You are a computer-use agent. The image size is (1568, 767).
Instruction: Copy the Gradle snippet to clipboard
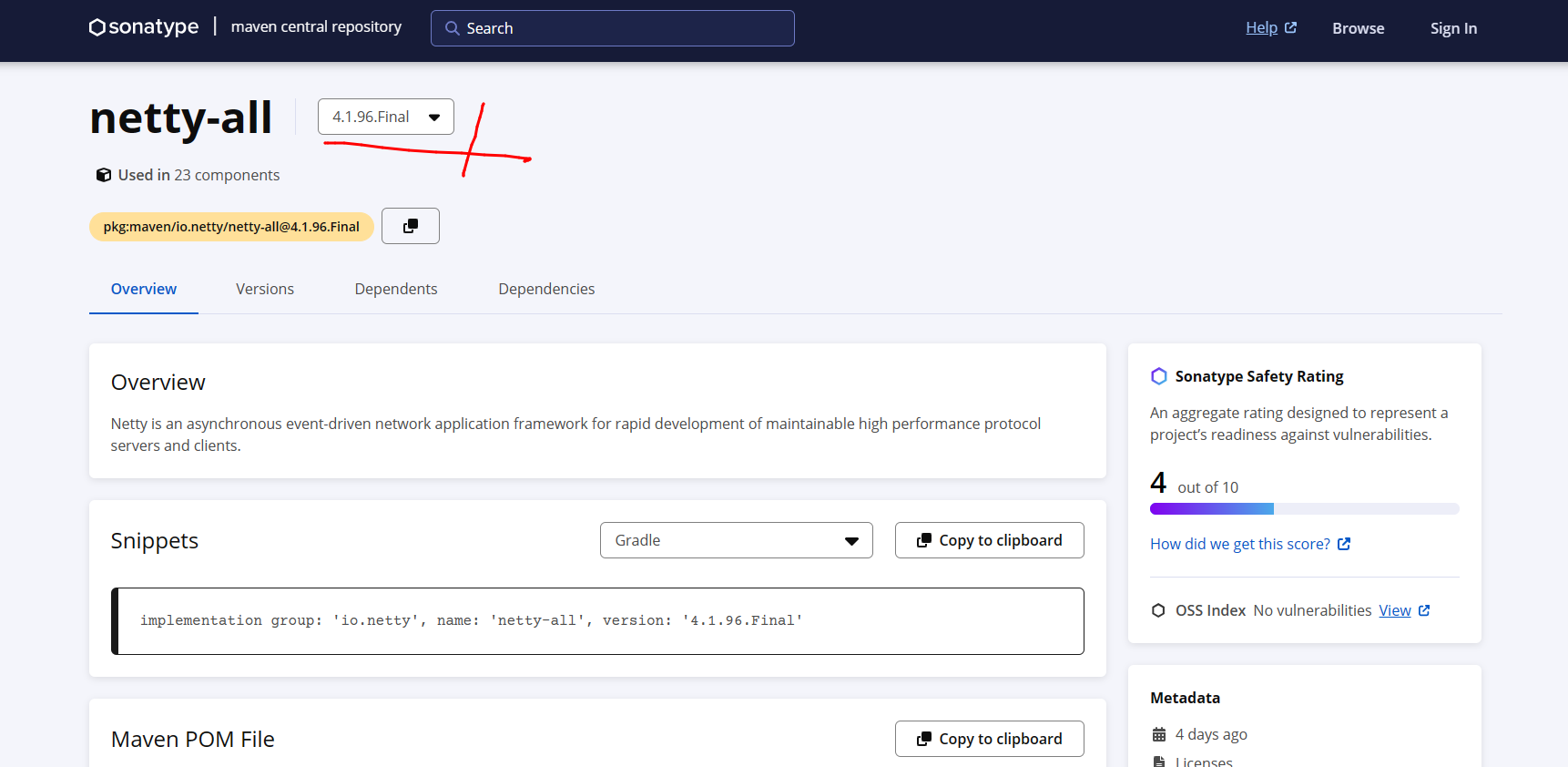[x=990, y=540]
